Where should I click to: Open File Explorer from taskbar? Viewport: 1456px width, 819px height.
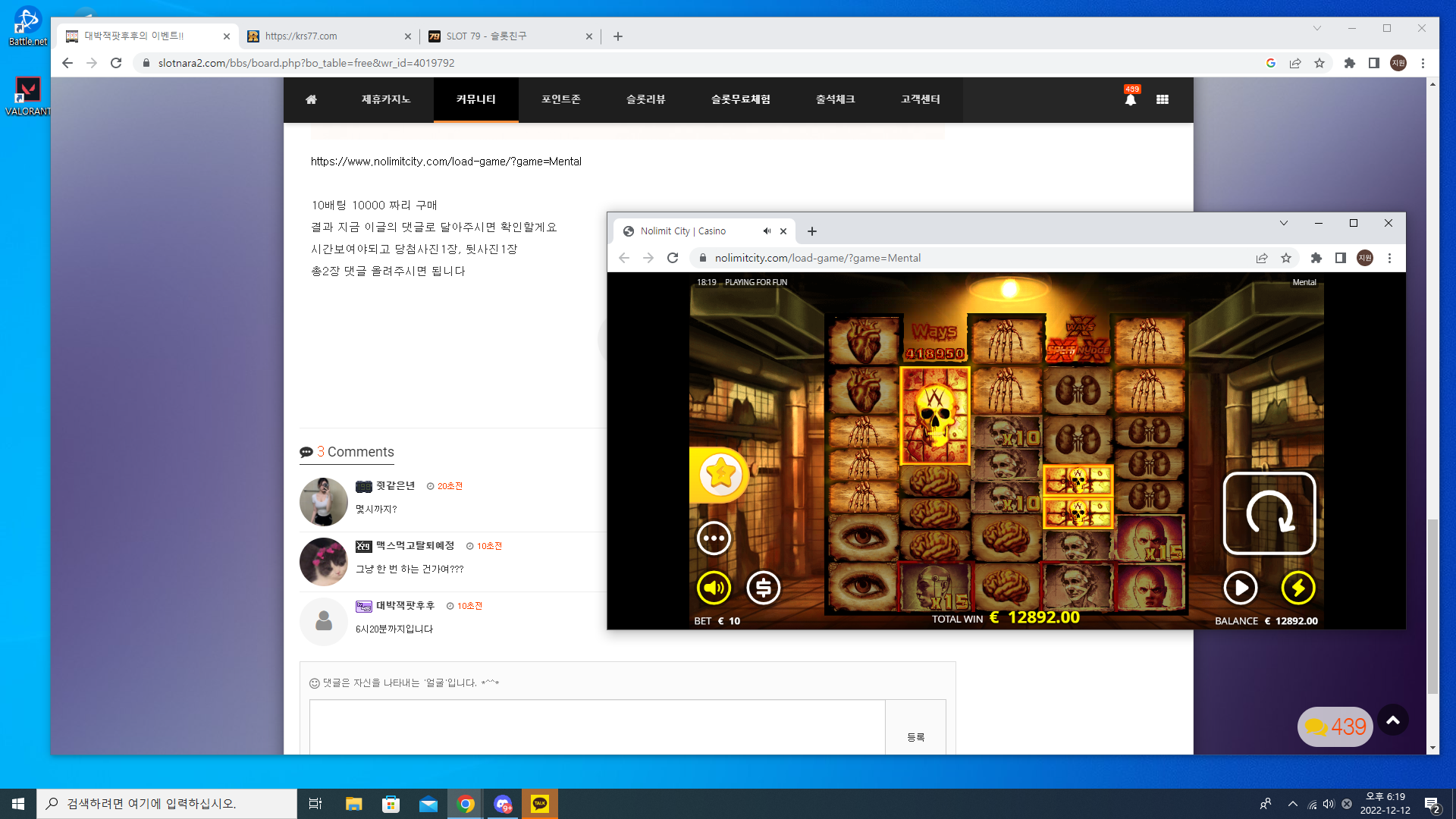click(x=353, y=804)
